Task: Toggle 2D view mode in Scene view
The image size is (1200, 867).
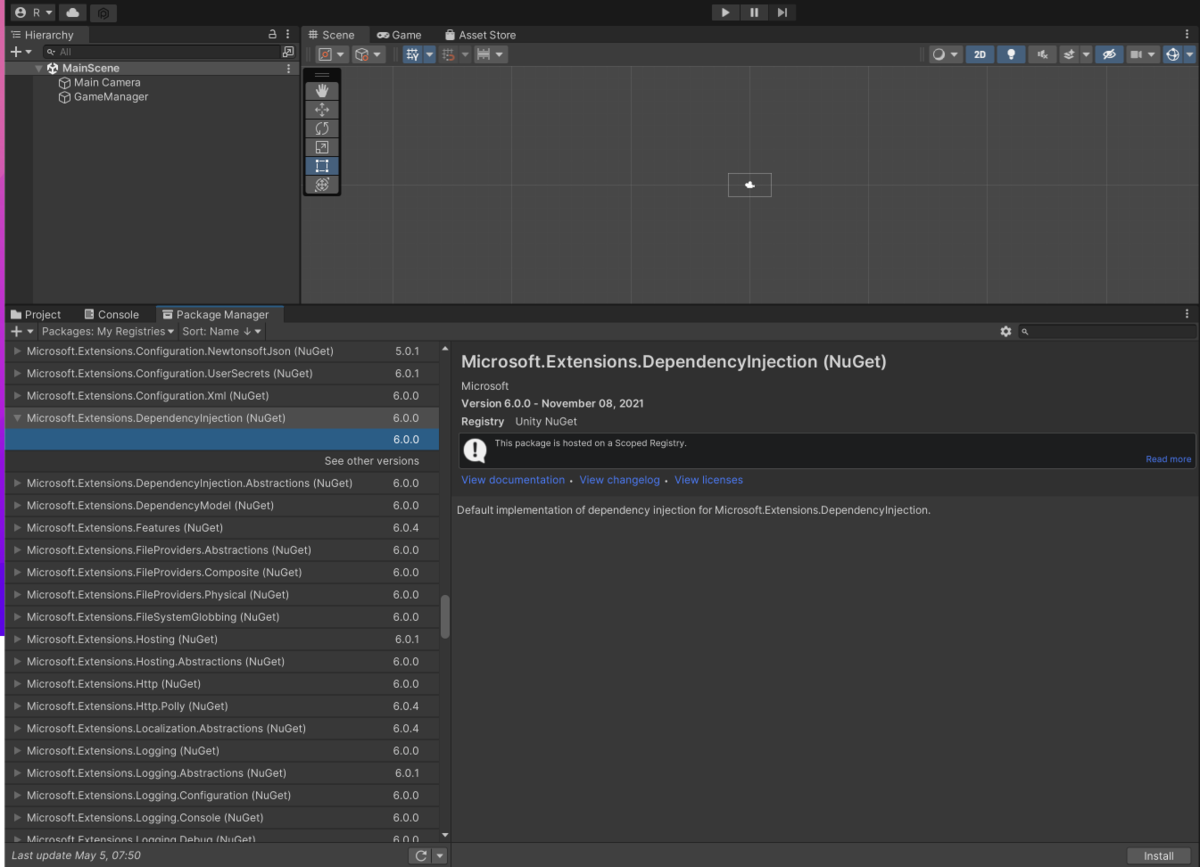Action: (x=979, y=54)
